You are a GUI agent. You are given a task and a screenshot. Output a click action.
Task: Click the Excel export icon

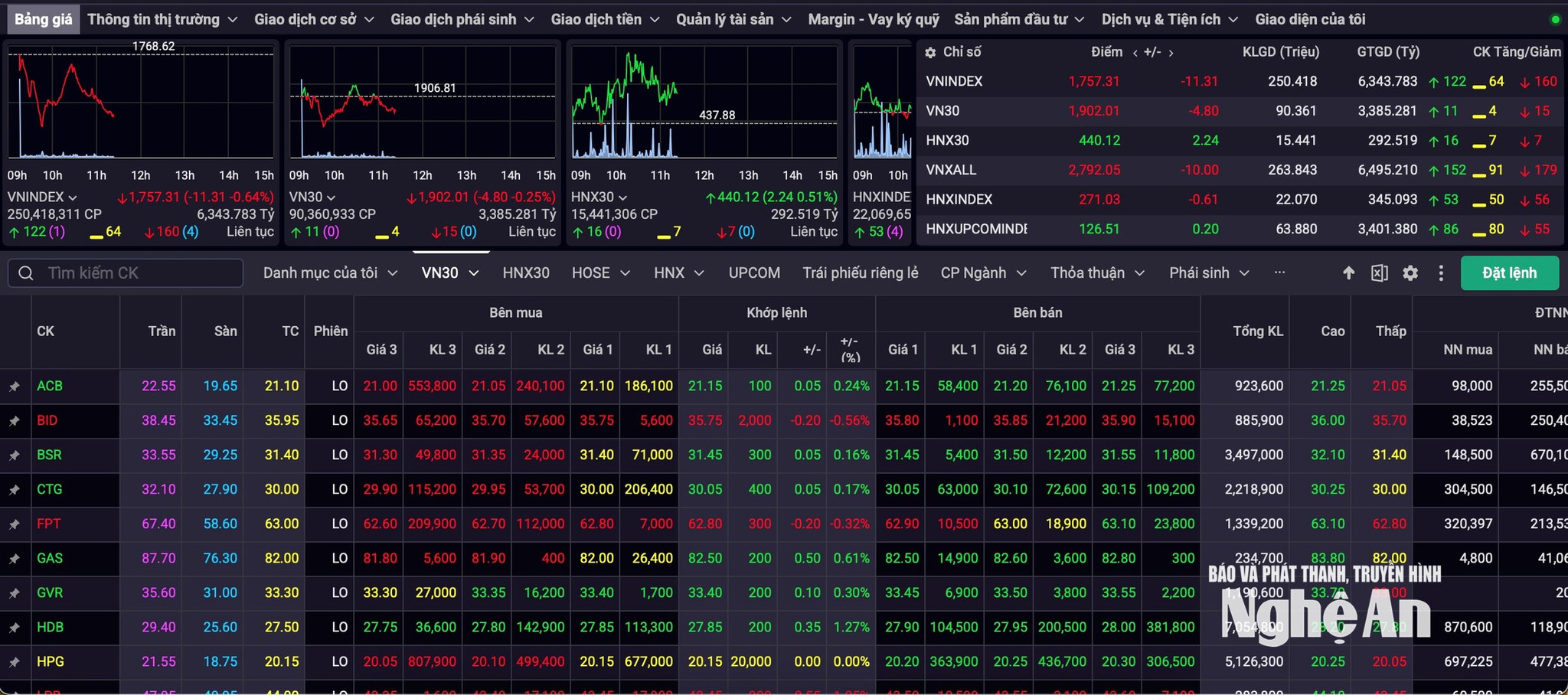tap(1380, 273)
